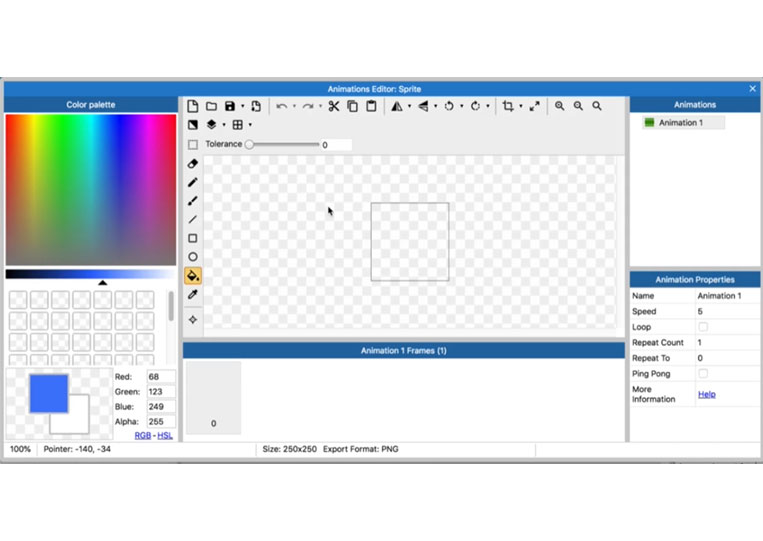Flip the image vertically
Image resolution: width=763 pixels, height=541 pixels.
tap(423, 106)
